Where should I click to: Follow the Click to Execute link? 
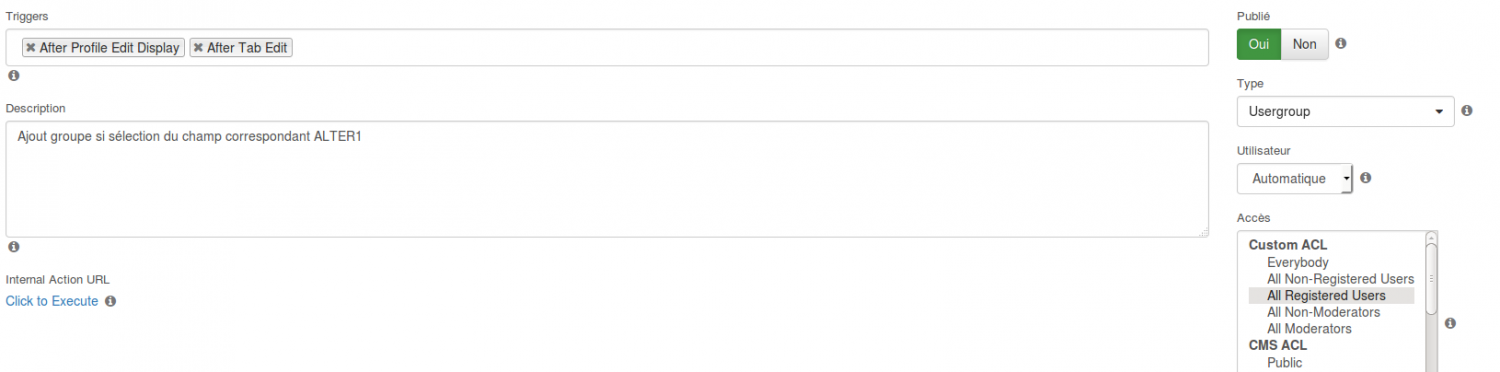[52, 301]
